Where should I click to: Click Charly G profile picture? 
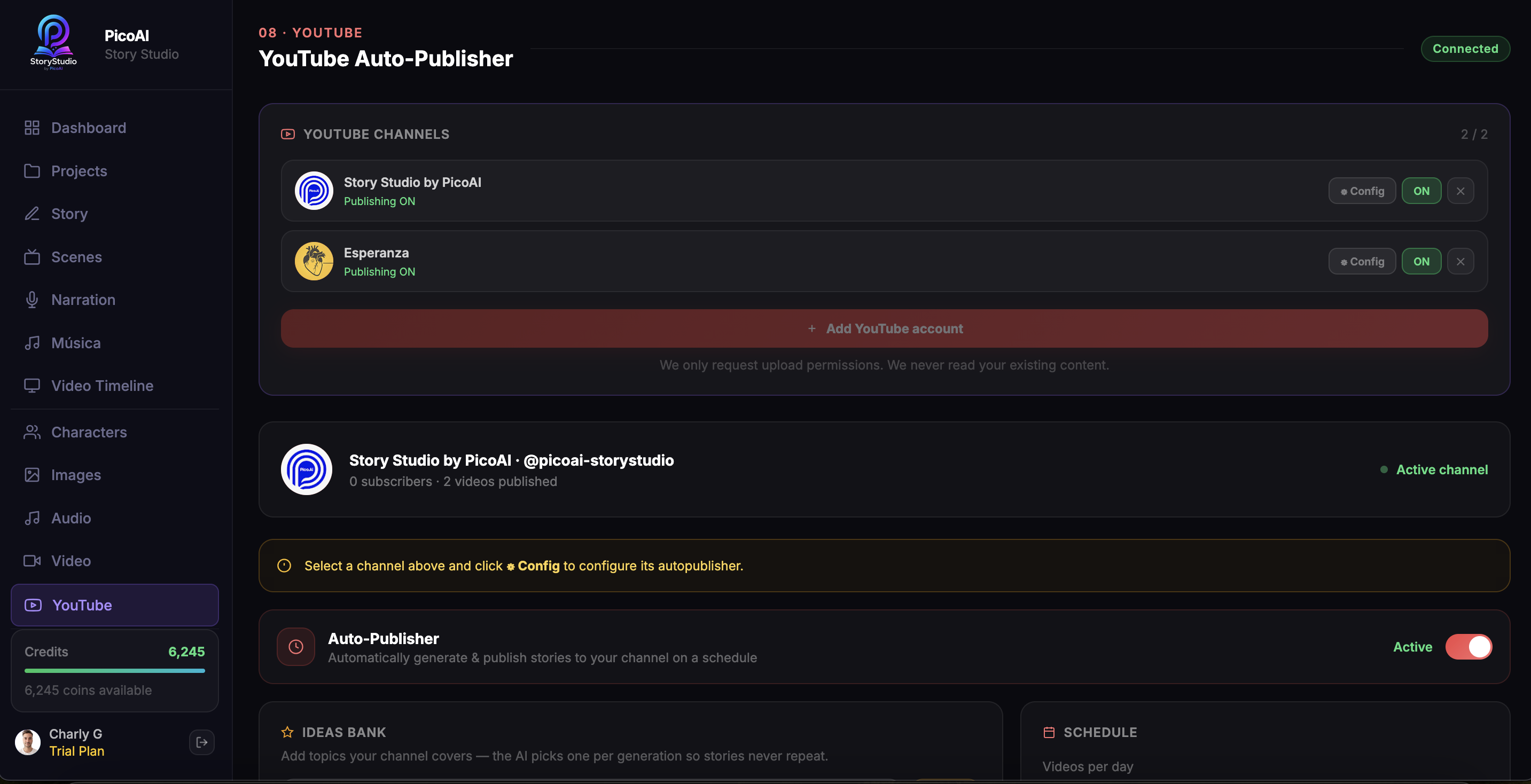click(x=27, y=742)
